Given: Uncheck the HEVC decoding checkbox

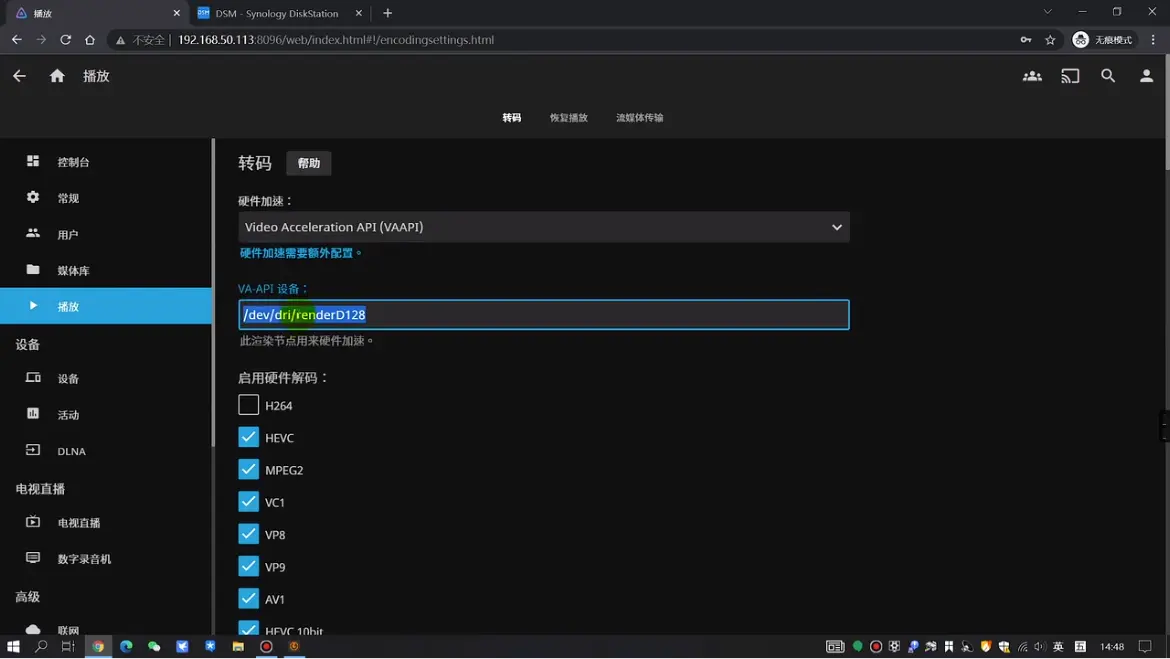Looking at the screenshot, I should tap(249, 437).
